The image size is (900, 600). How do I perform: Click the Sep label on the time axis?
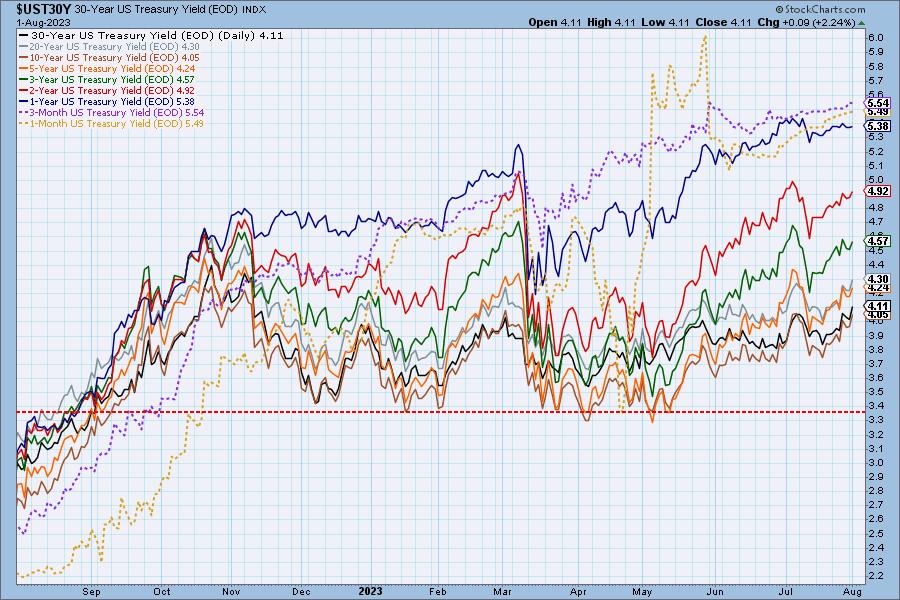pos(91,591)
